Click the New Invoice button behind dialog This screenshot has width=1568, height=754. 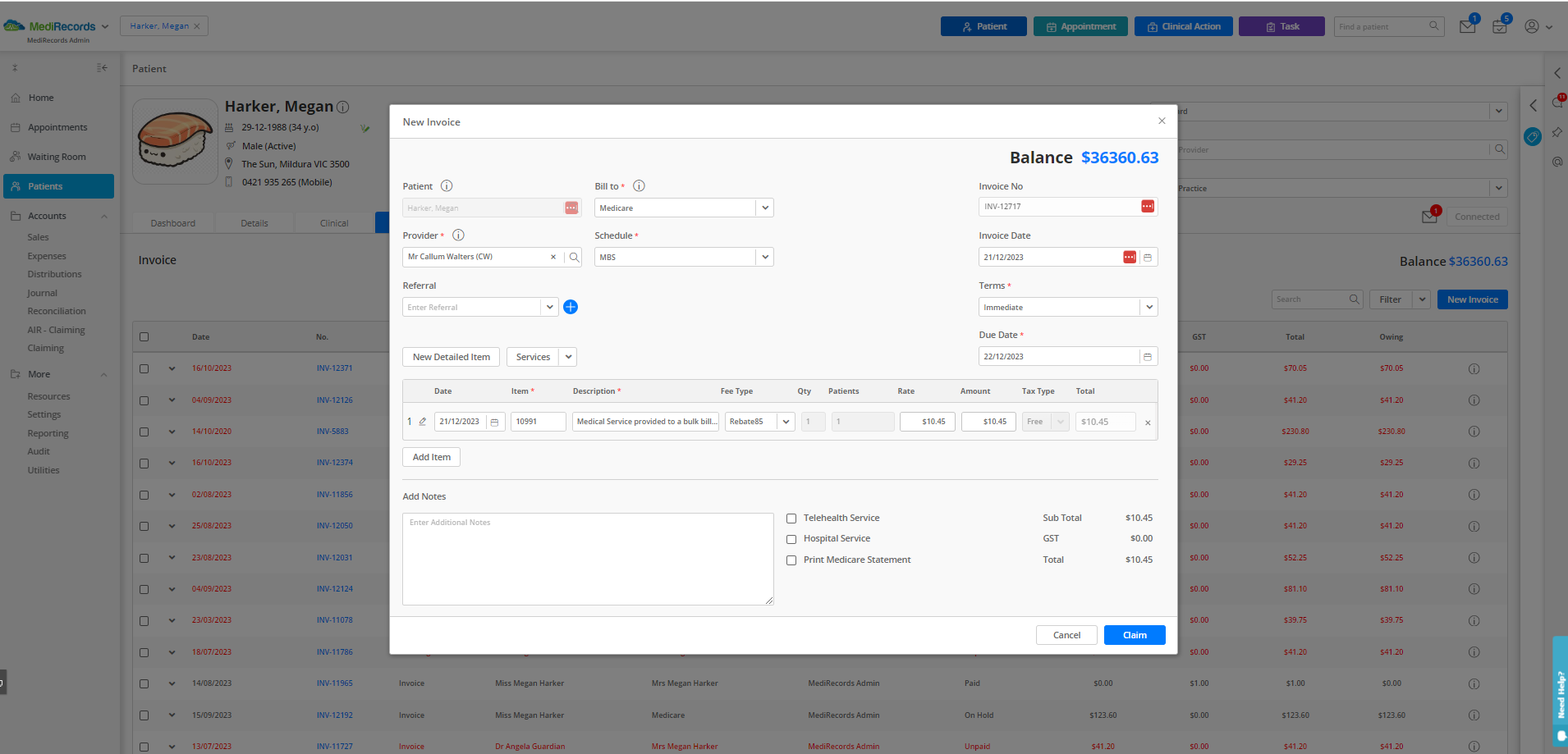click(x=1472, y=299)
